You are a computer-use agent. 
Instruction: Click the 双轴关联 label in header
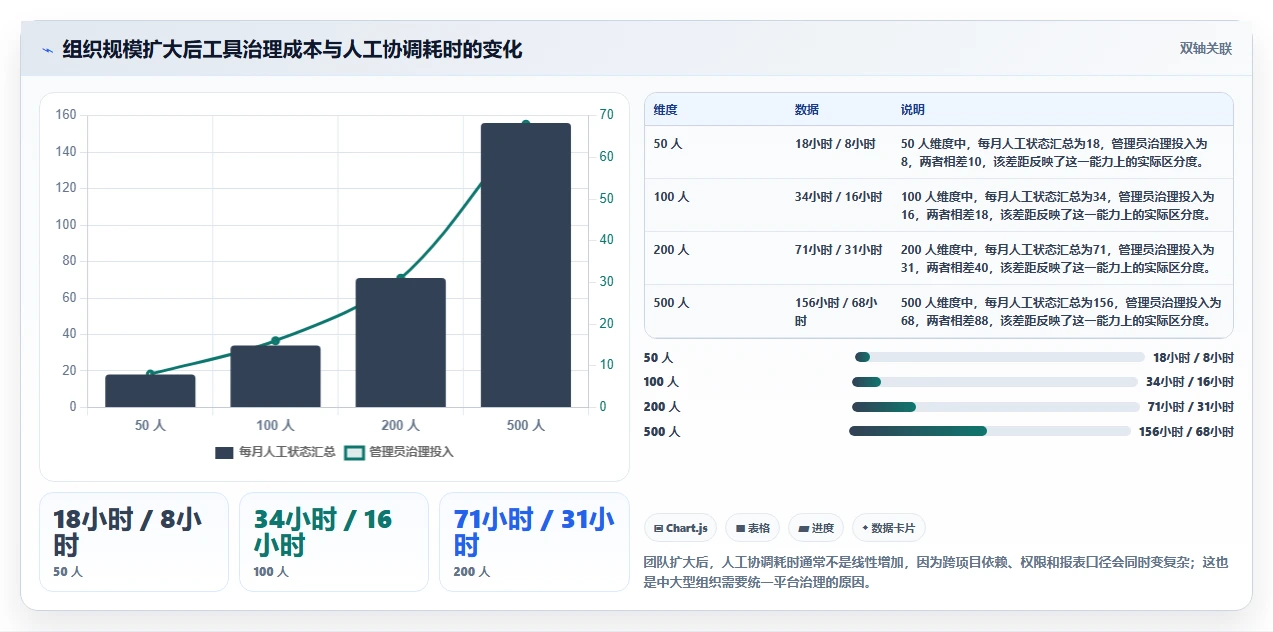[x=1205, y=49]
